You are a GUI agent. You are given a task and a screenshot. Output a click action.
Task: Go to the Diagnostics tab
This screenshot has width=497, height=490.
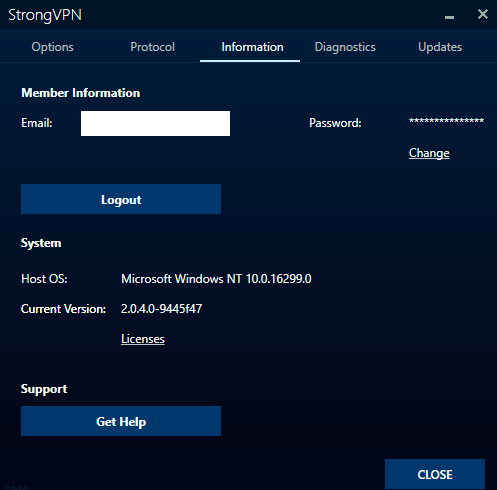345,47
